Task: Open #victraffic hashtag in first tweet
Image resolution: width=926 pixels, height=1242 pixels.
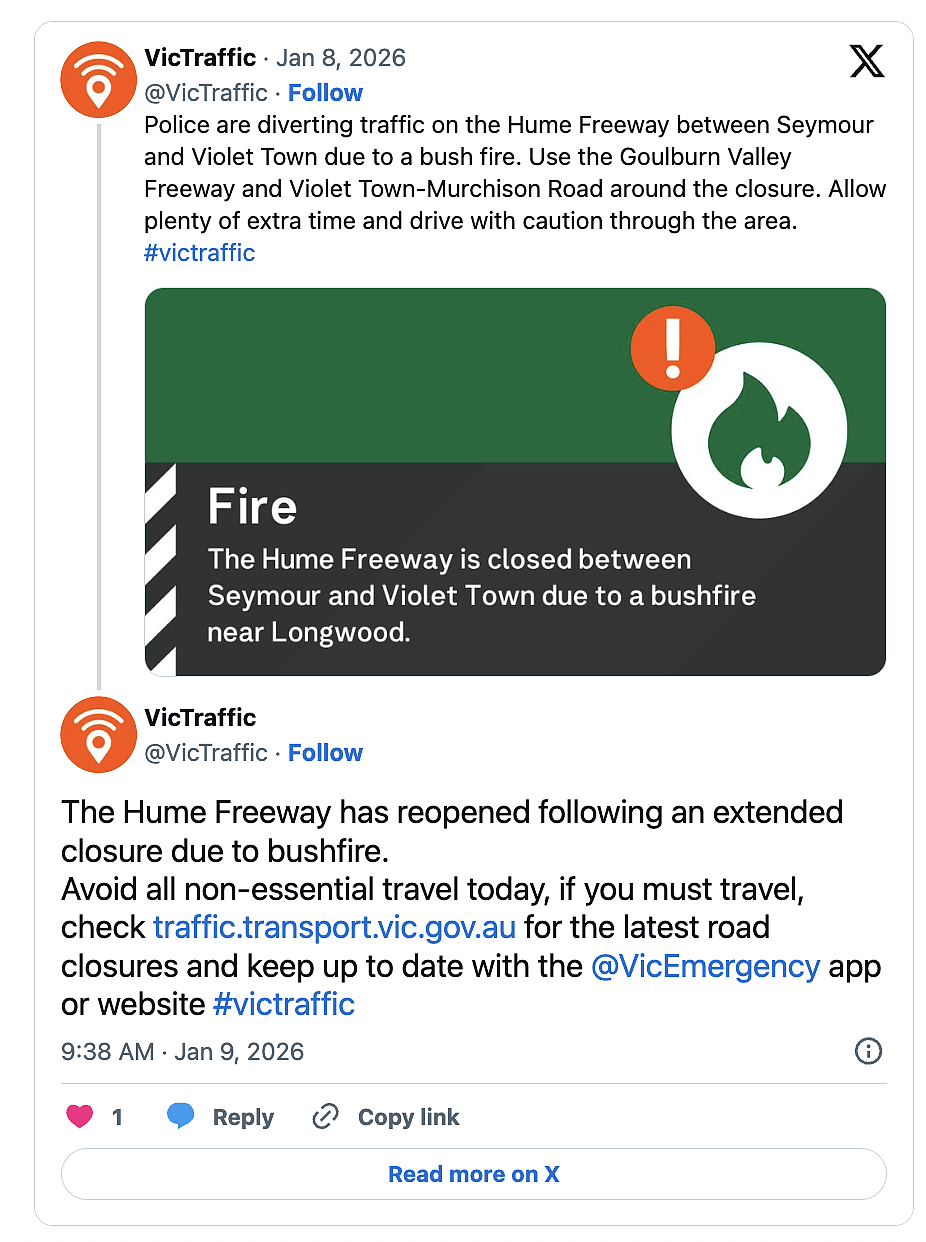Action: 199,253
